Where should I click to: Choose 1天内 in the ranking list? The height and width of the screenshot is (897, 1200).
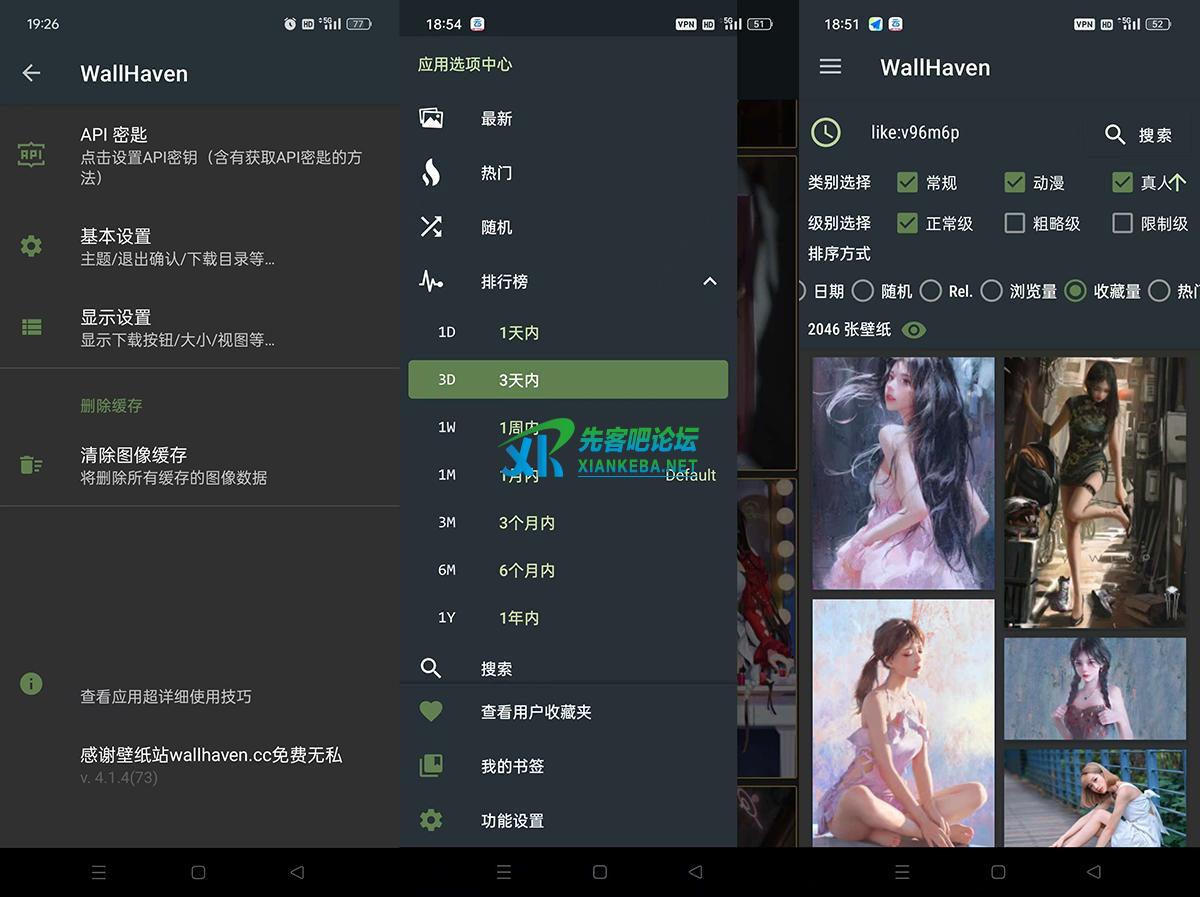point(519,332)
